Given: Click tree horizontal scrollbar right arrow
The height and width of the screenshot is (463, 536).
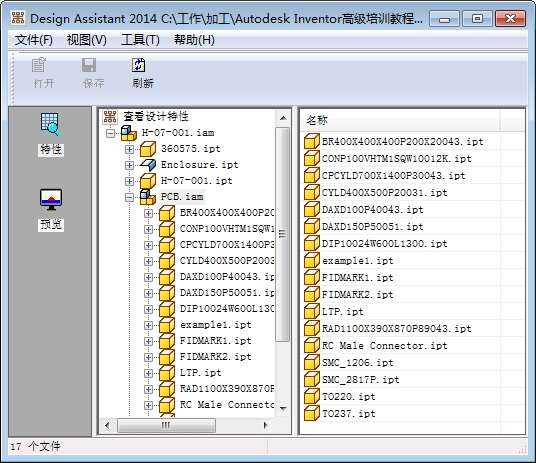Looking at the screenshot, I should click(x=265, y=425).
